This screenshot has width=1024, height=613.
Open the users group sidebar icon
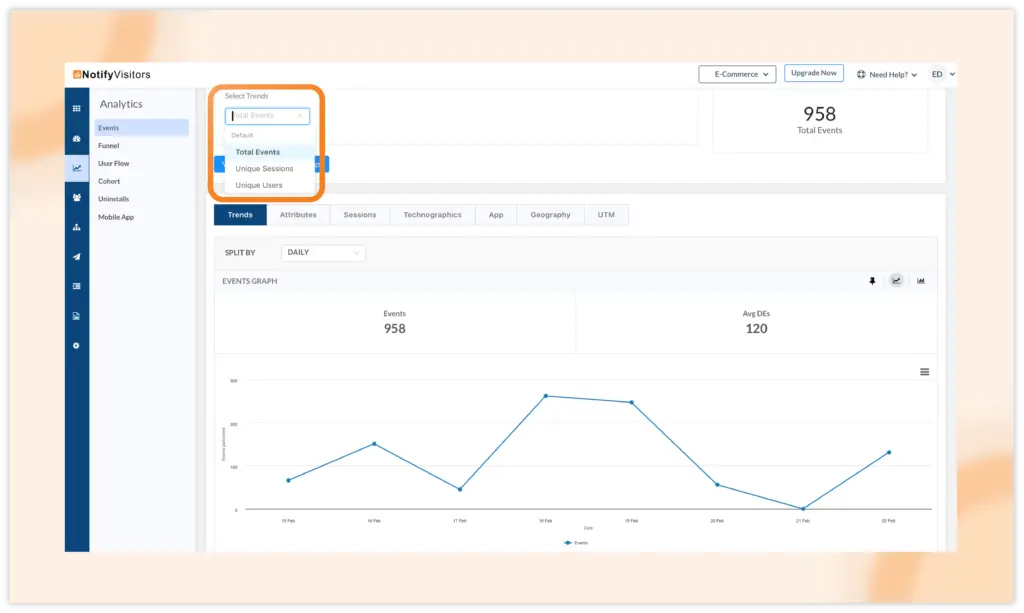tap(77, 198)
